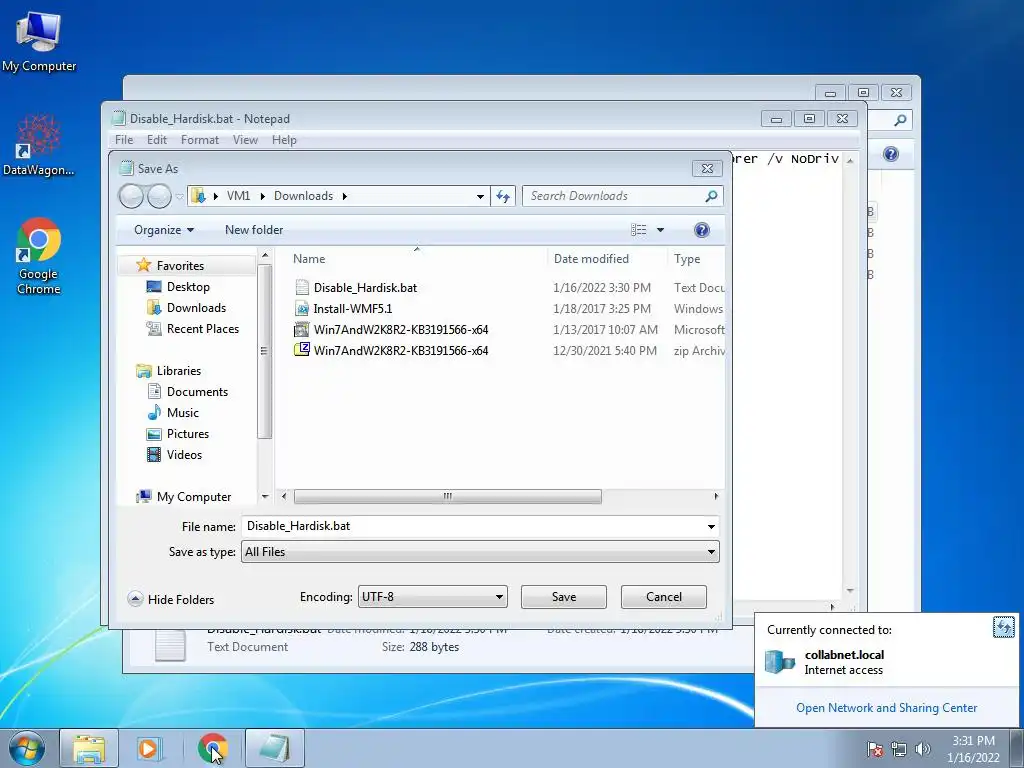This screenshot has width=1024, height=768.
Task: Open Windows Explorer from taskbar
Action: (x=89, y=749)
